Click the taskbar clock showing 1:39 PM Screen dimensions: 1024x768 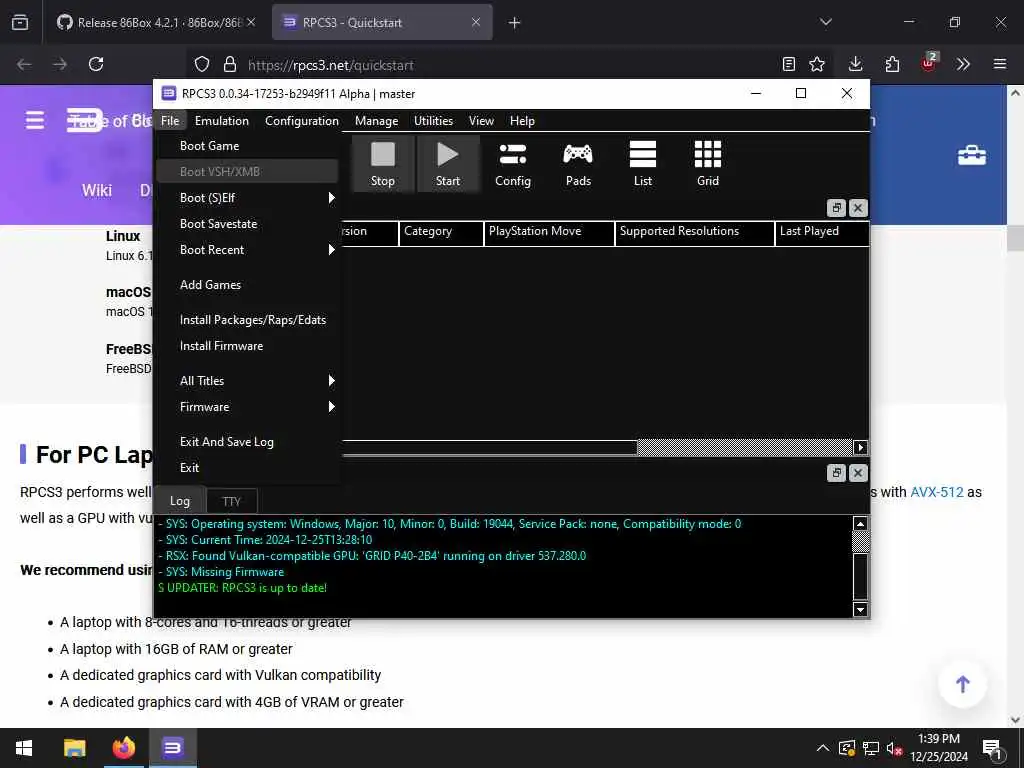click(938, 748)
